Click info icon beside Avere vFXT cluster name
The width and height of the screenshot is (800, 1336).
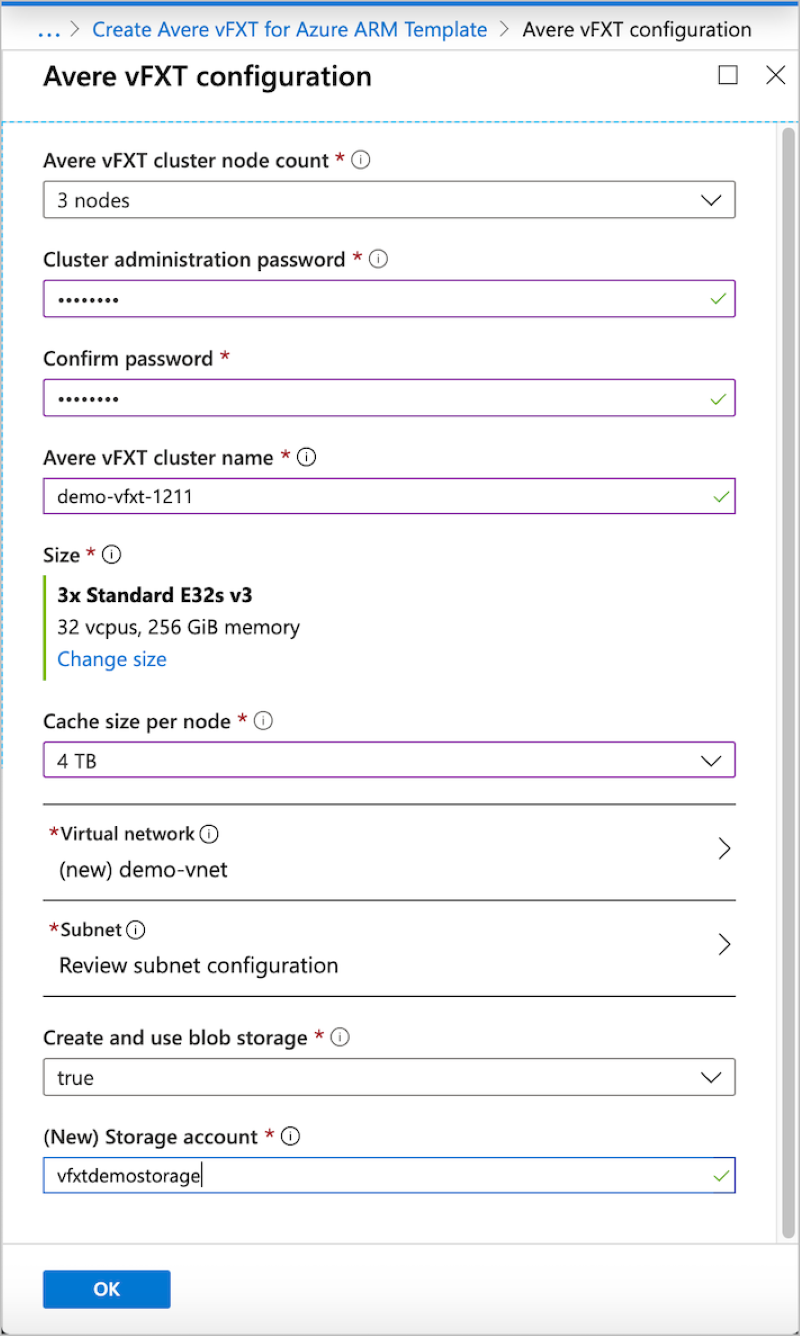click(x=307, y=457)
